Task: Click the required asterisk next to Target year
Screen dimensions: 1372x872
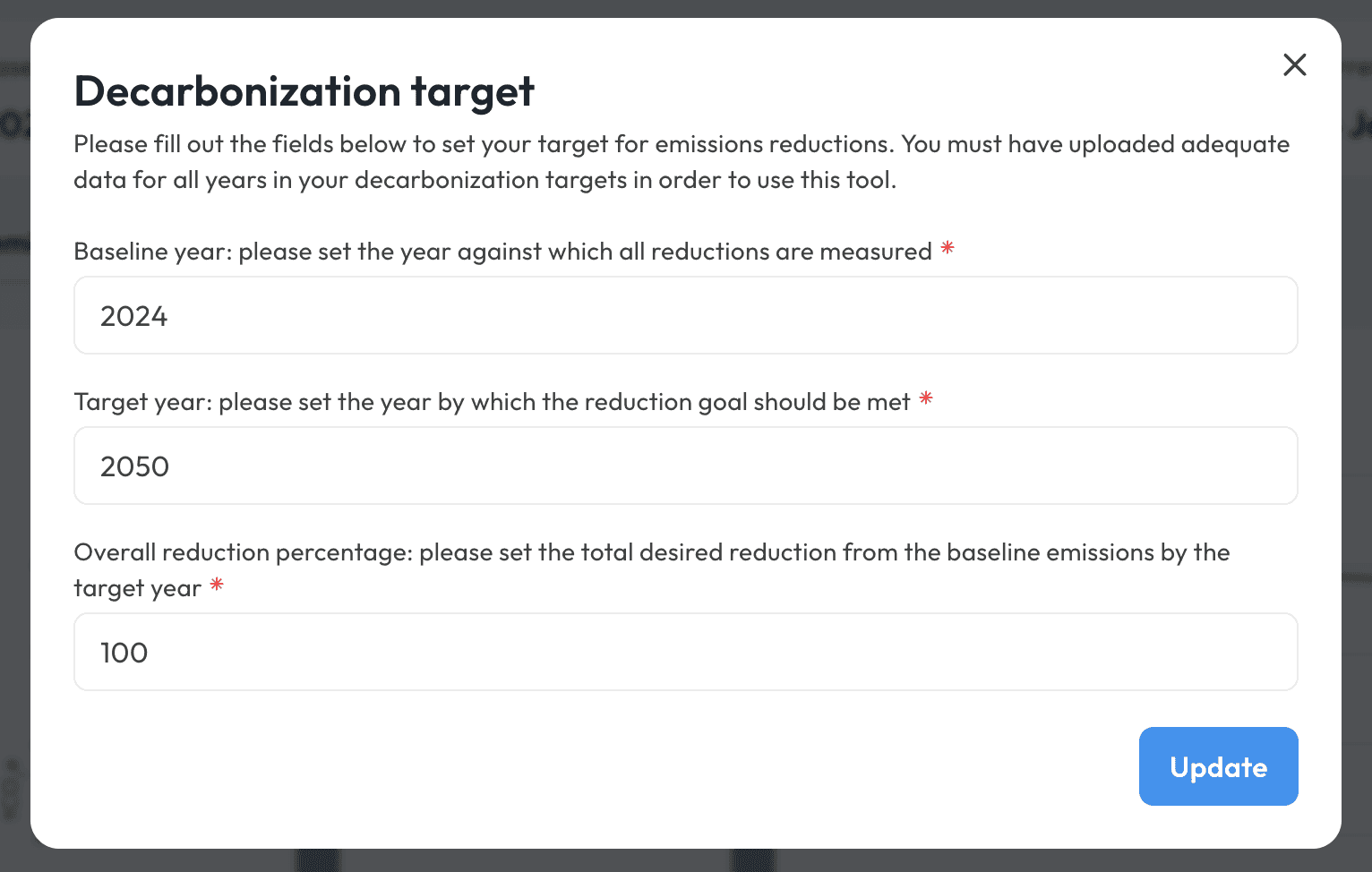Action: [925, 399]
